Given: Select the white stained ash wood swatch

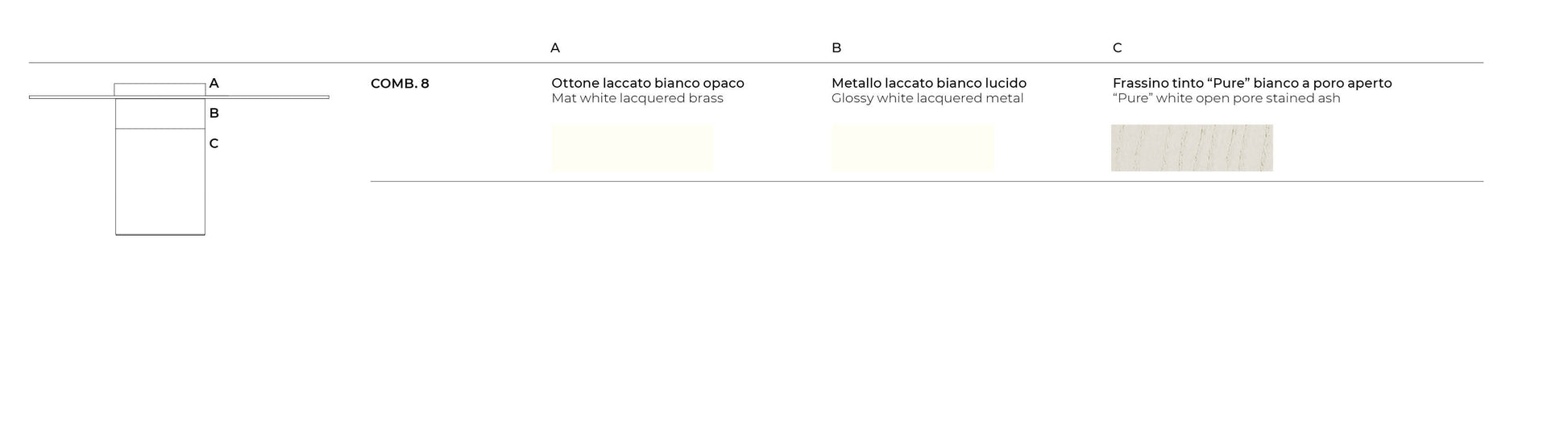Looking at the screenshot, I should click(x=1192, y=147).
